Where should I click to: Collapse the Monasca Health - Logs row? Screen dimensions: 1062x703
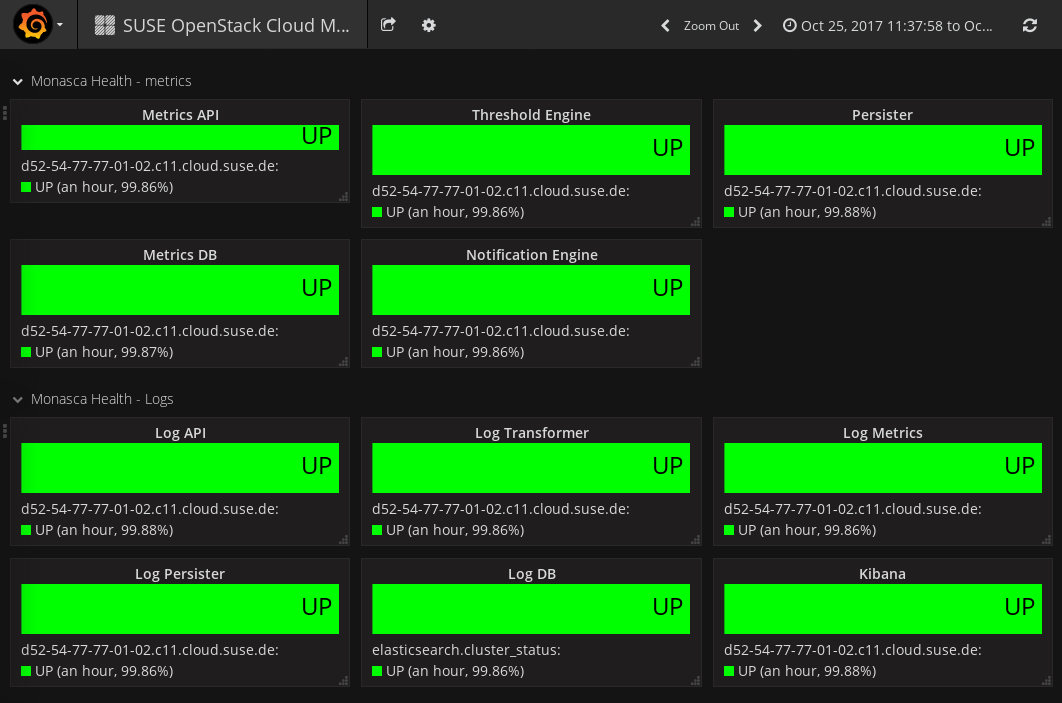tap(18, 399)
